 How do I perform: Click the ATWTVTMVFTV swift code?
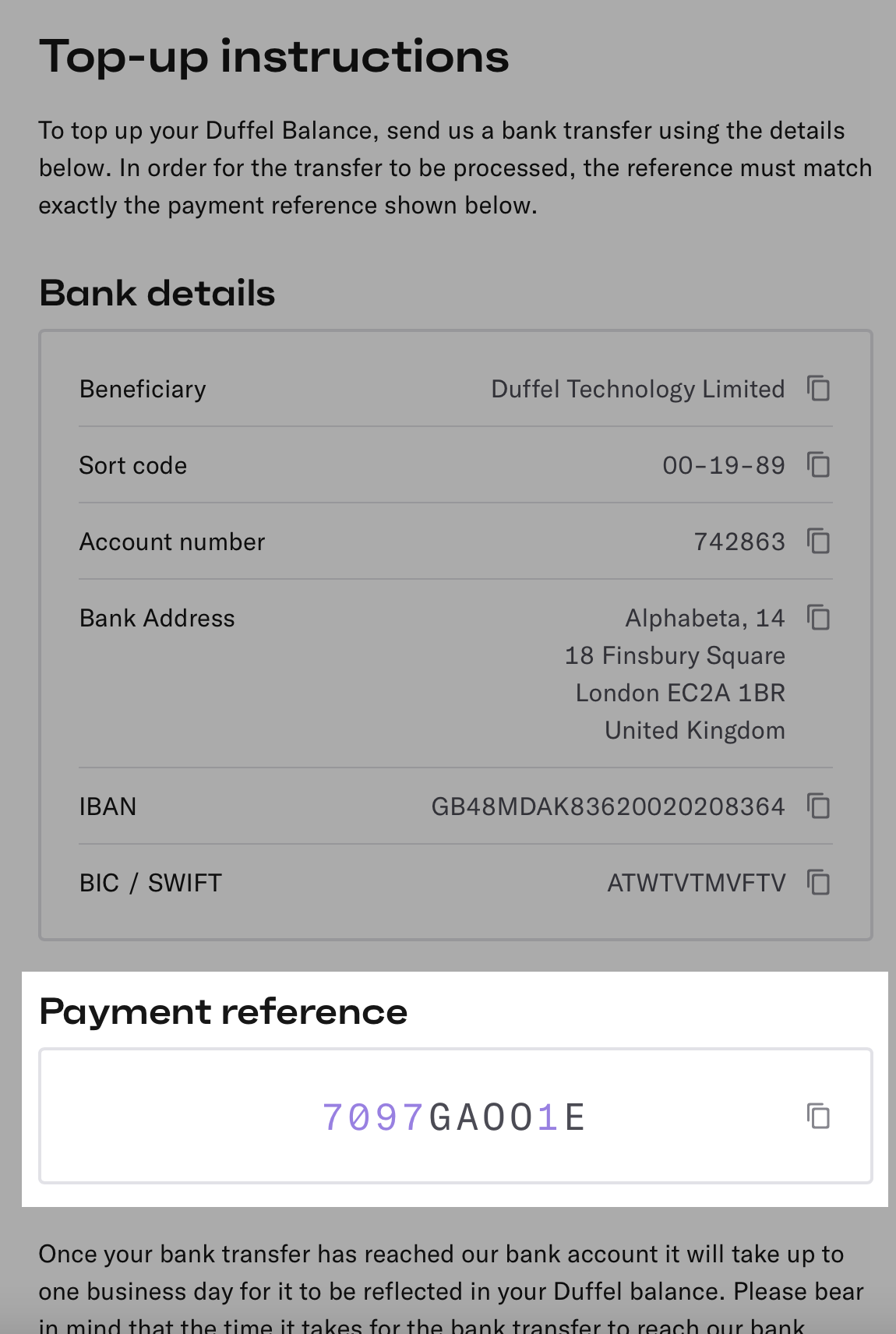tap(697, 883)
